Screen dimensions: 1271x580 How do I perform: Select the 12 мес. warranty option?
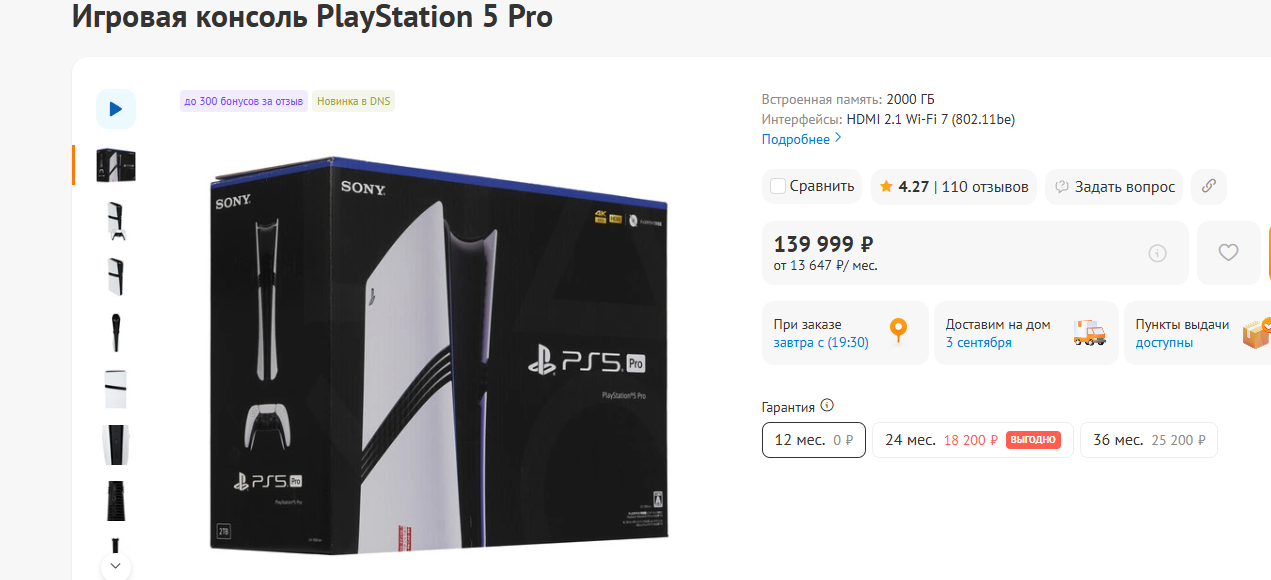(814, 440)
